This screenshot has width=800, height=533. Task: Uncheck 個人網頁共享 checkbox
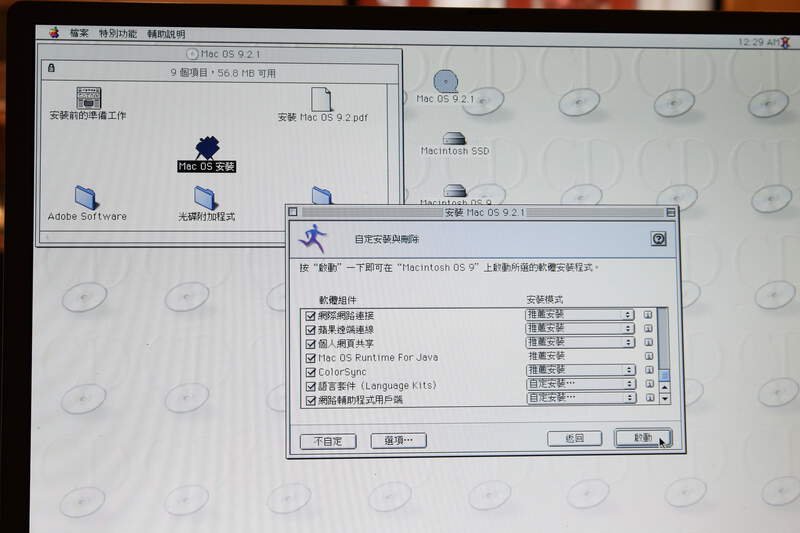[x=310, y=344]
